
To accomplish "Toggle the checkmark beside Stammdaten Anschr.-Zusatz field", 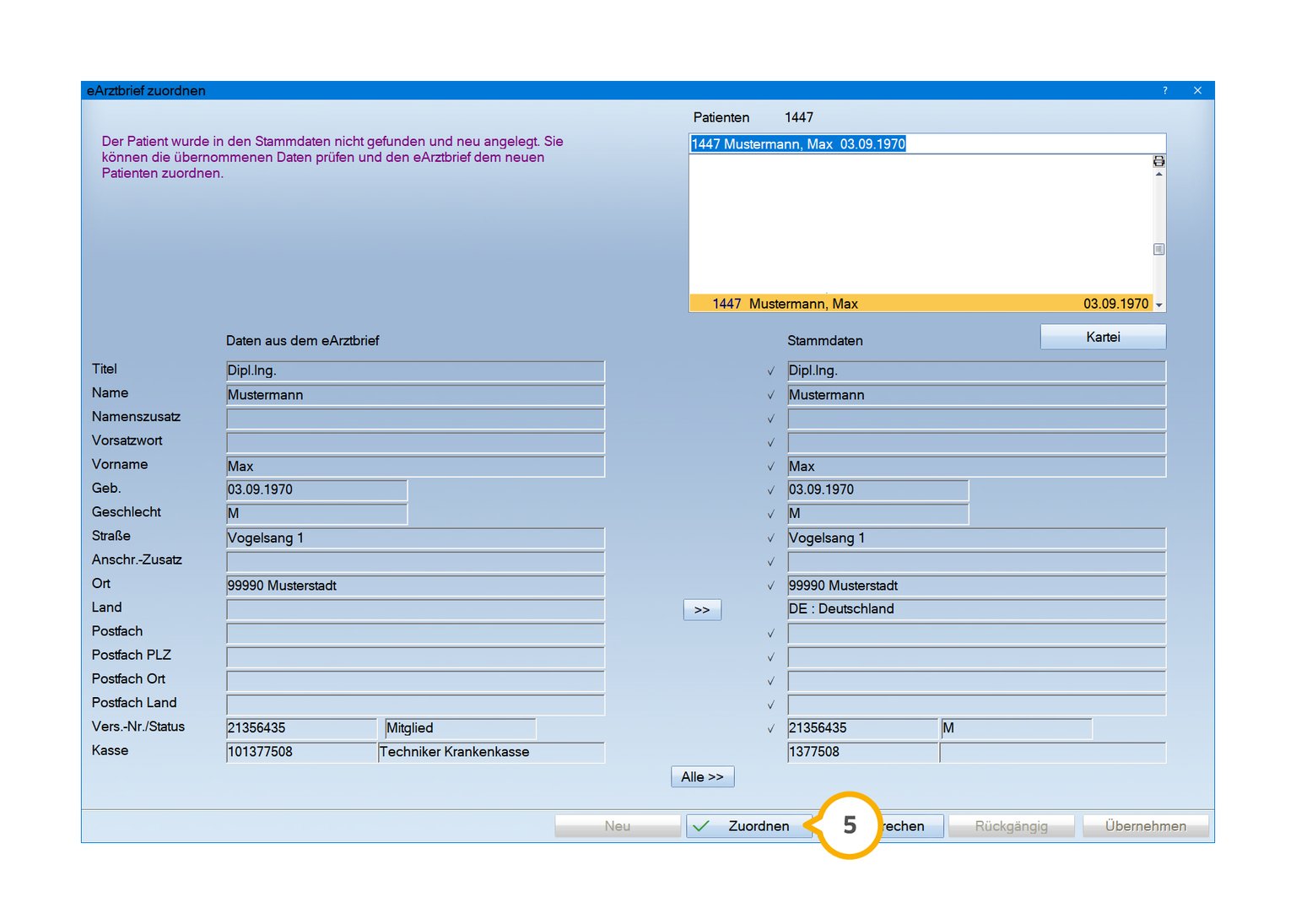I will pos(770,562).
